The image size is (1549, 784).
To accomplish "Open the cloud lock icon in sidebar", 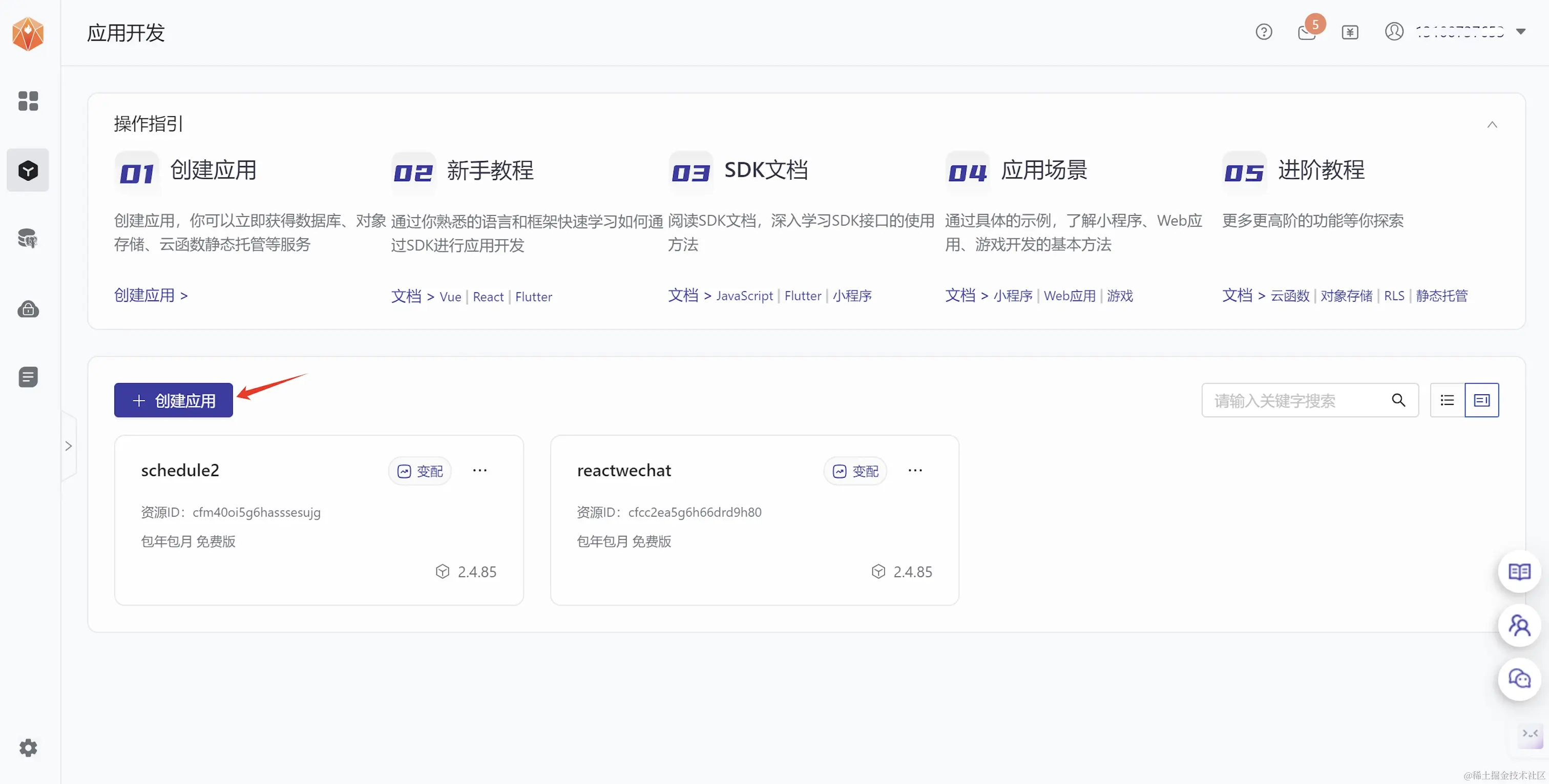I will point(28,309).
